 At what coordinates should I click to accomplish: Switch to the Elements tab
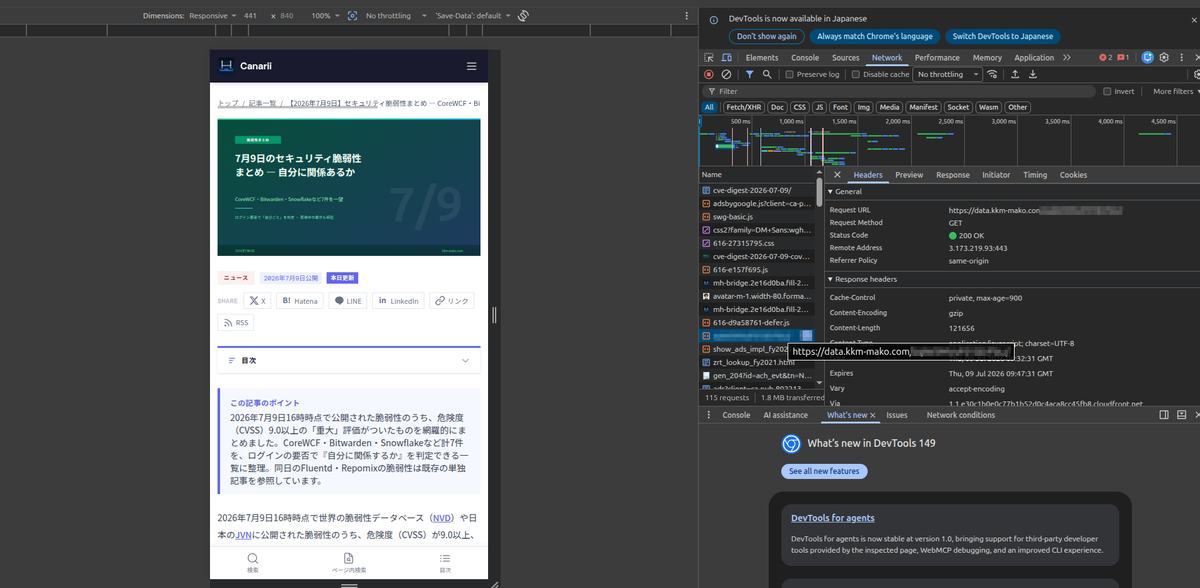[762, 58]
